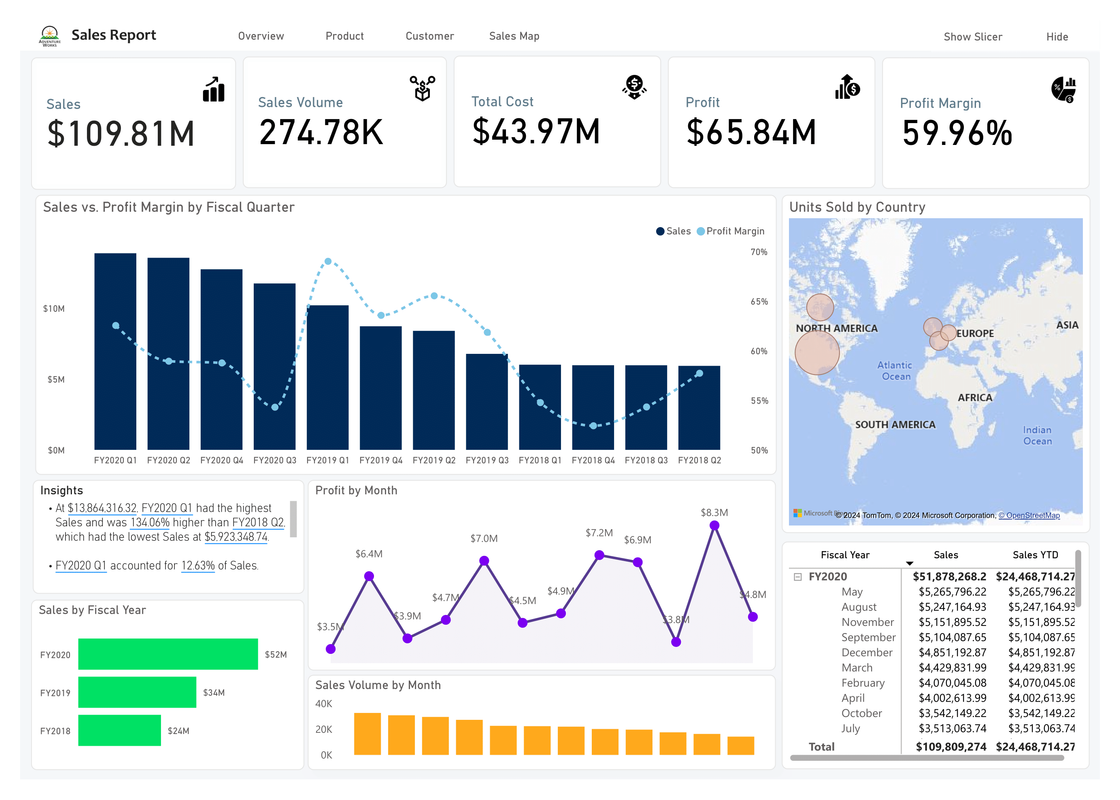Click the $5,923,348.74 link in Insights
This screenshot has width=1120, height=800.
(236, 536)
